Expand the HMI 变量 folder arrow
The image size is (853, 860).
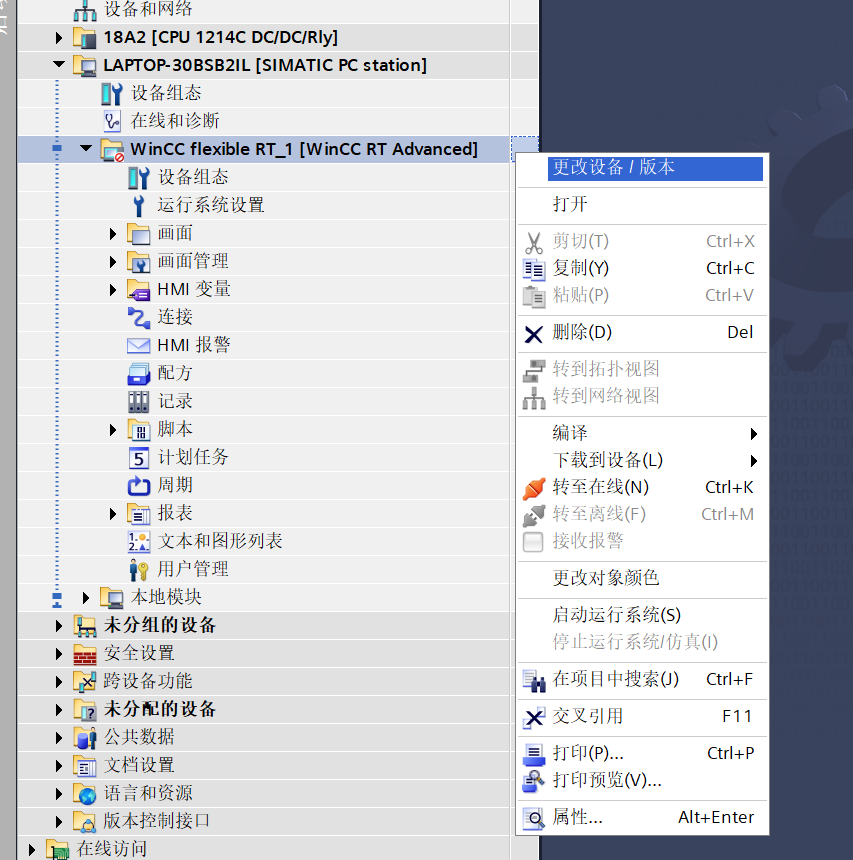112,290
